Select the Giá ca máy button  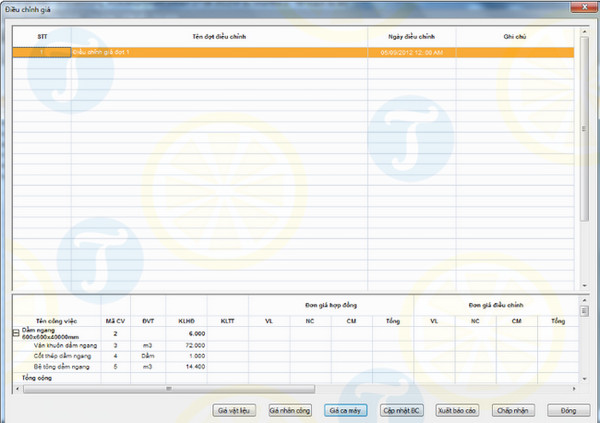point(344,410)
